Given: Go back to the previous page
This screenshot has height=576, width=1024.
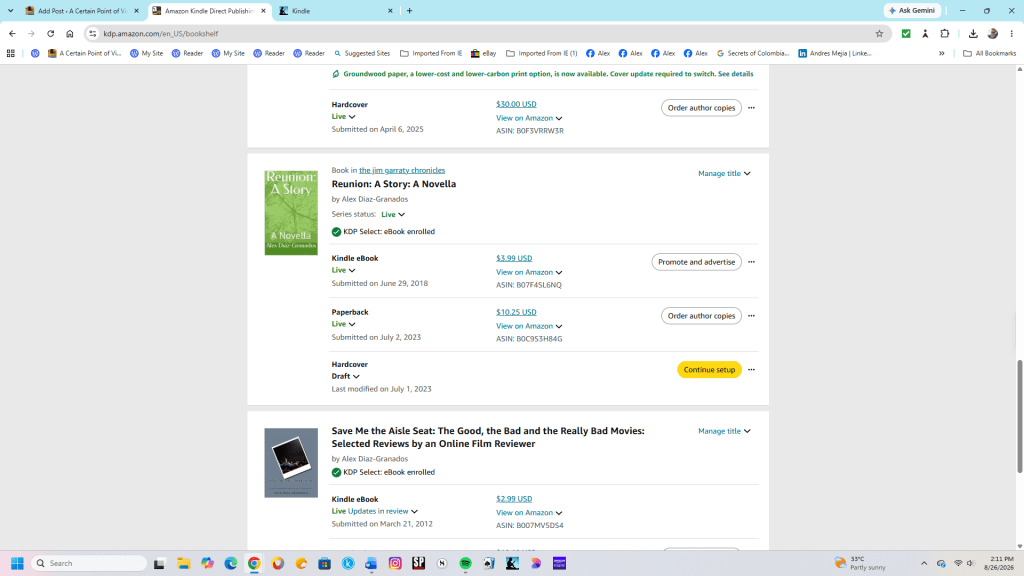Looking at the screenshot, I should pyautogui.click(x=12, y=33).
